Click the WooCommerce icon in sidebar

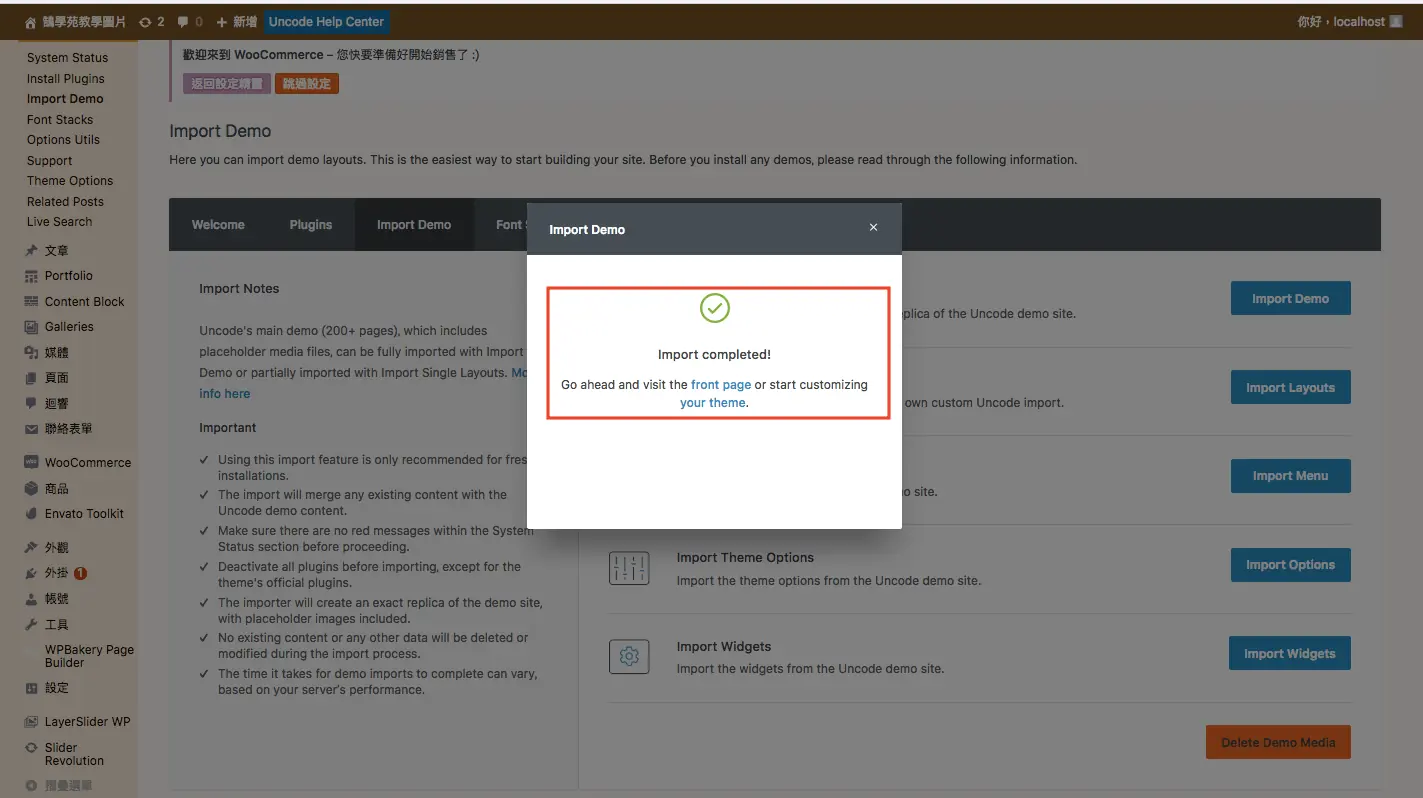click(x=32, y=463)
